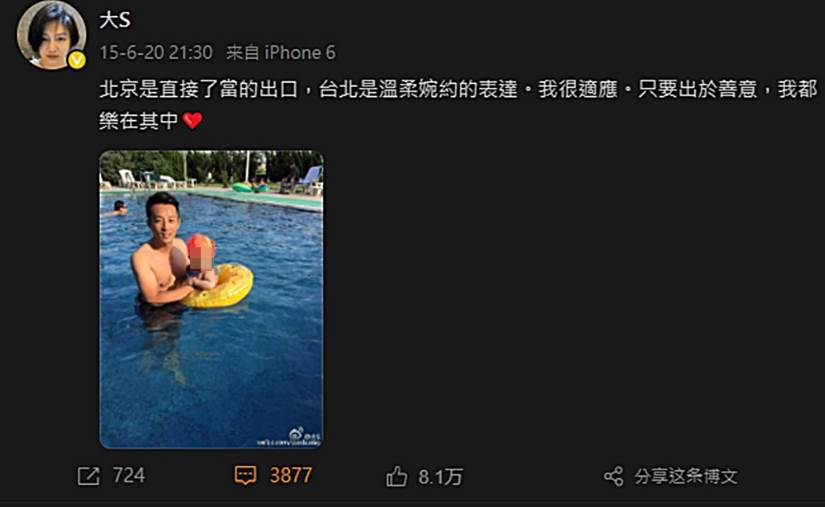Select the 分享这条博文 share link

686,476
